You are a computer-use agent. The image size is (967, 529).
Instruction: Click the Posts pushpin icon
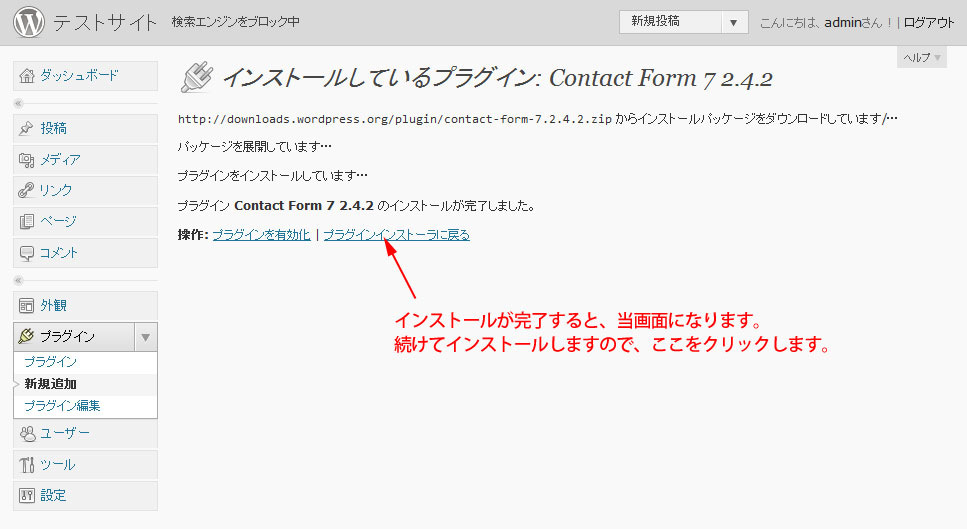[x=26, y=128]
